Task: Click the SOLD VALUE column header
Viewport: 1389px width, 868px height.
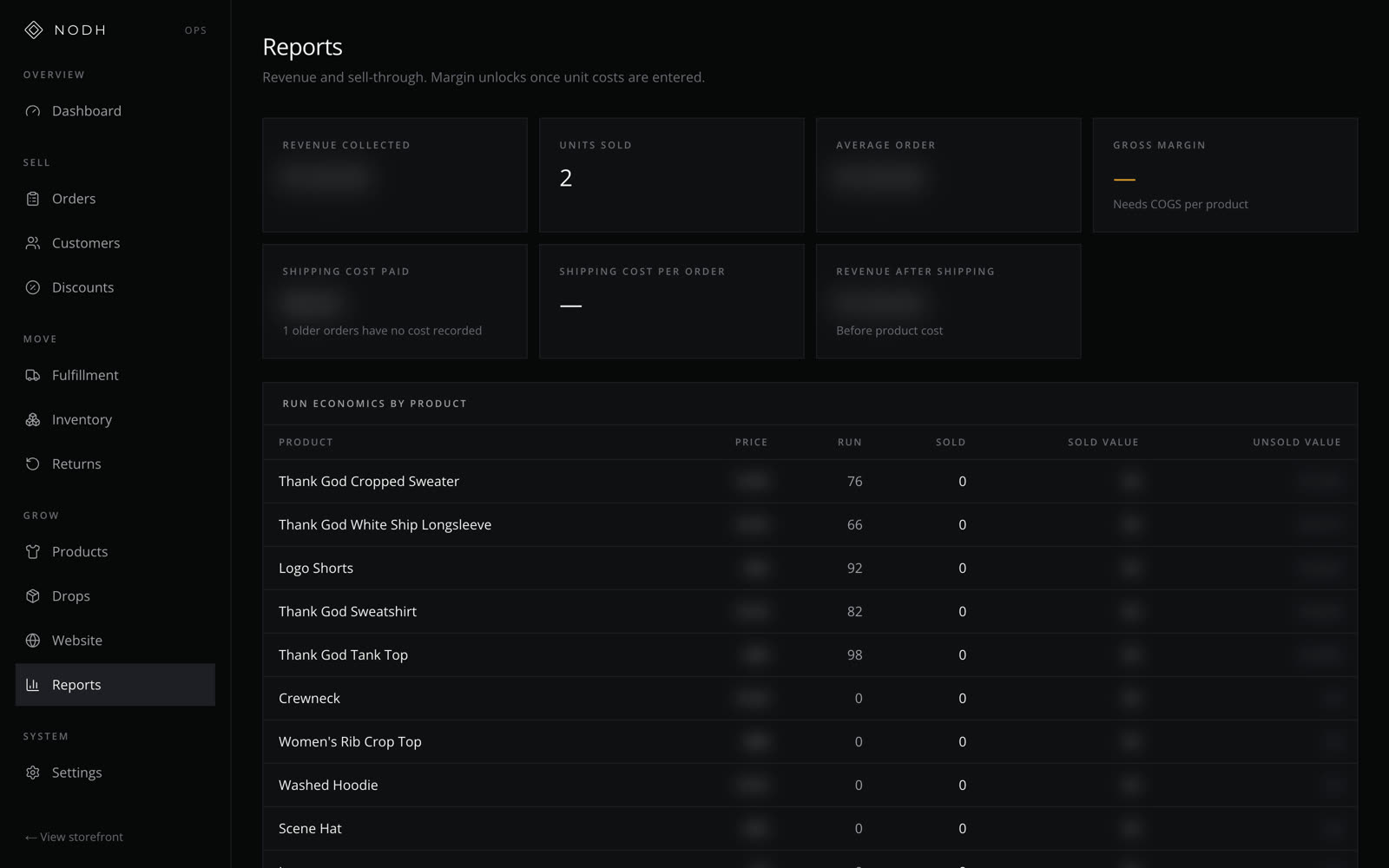Action: point(1103,442)
